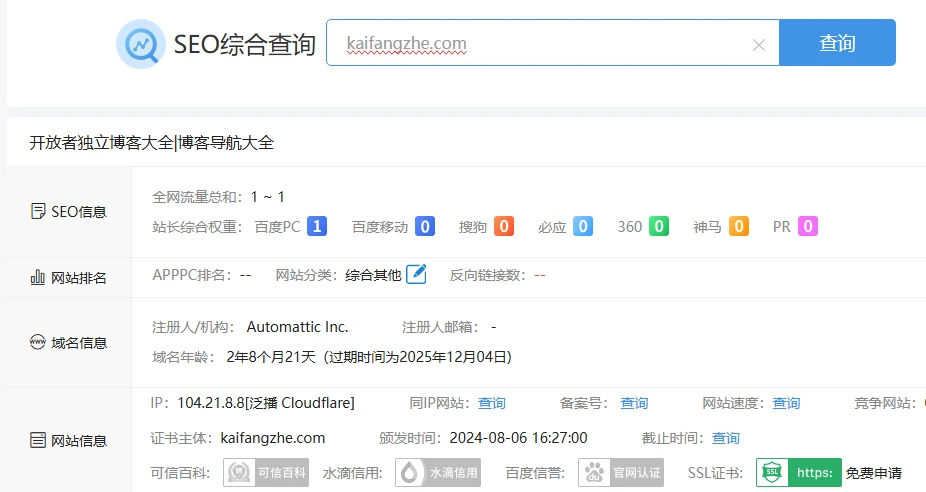The height and width of the screenshot is (492, 926).
Task: Click the kaifangzhe.com domain input field
Action: tap(540, 44)
